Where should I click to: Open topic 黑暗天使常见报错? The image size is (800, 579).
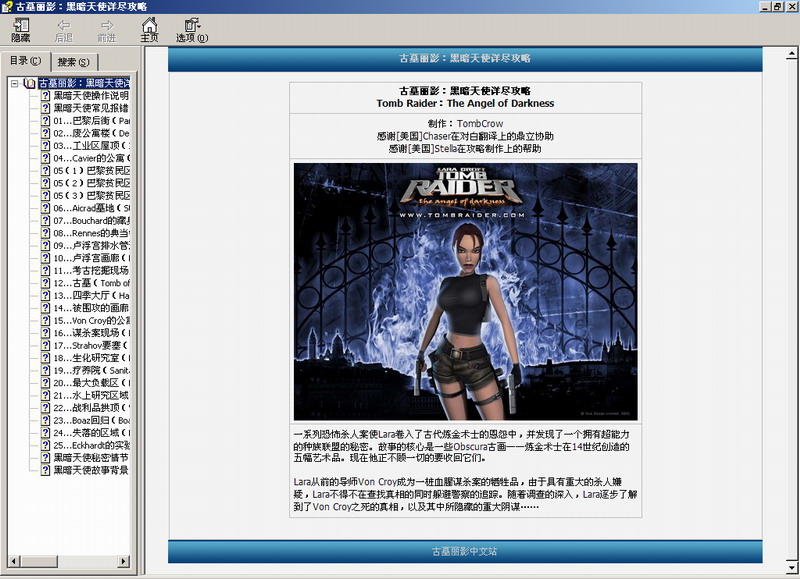coord(91,108)
